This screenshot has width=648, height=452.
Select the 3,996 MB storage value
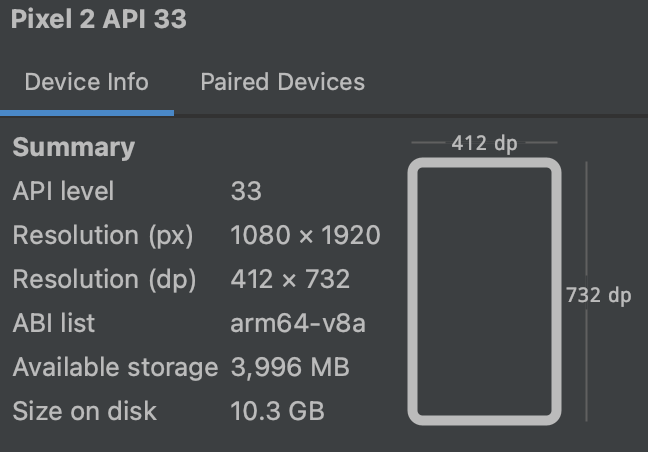coord(290,367)
